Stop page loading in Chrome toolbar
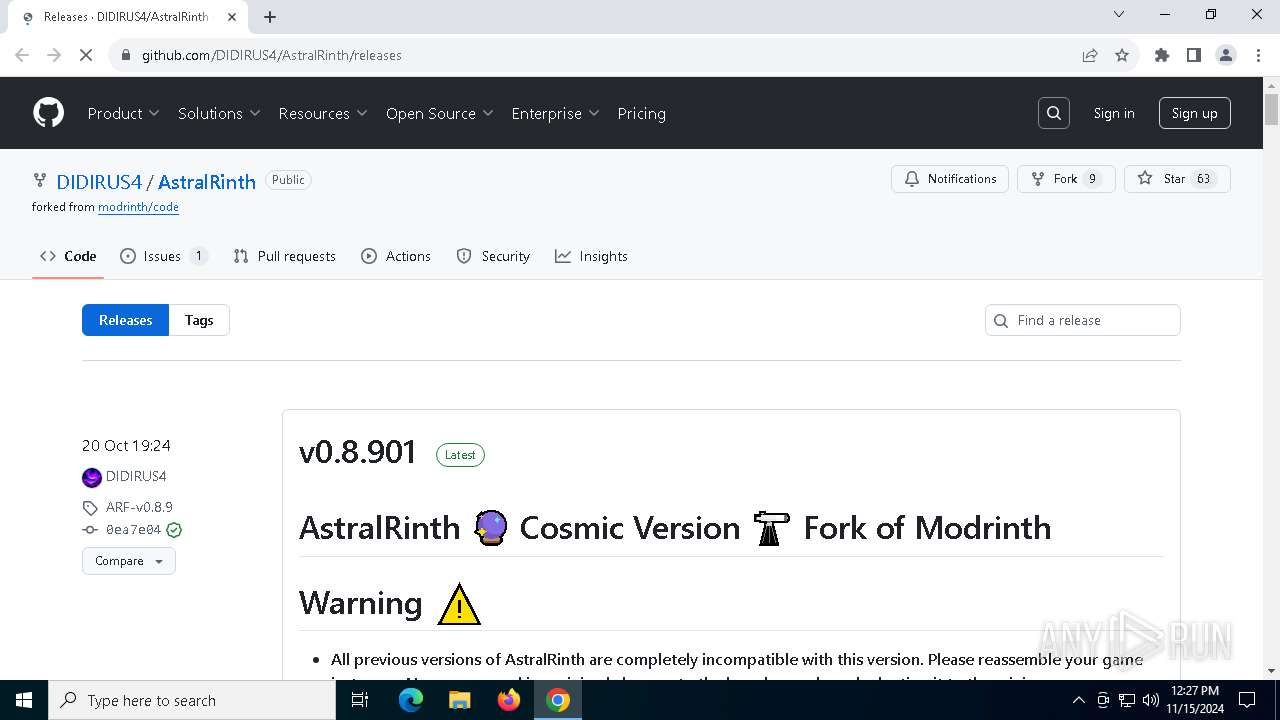The height and width of the screenshot is (720, 1280). pos(86,55)
